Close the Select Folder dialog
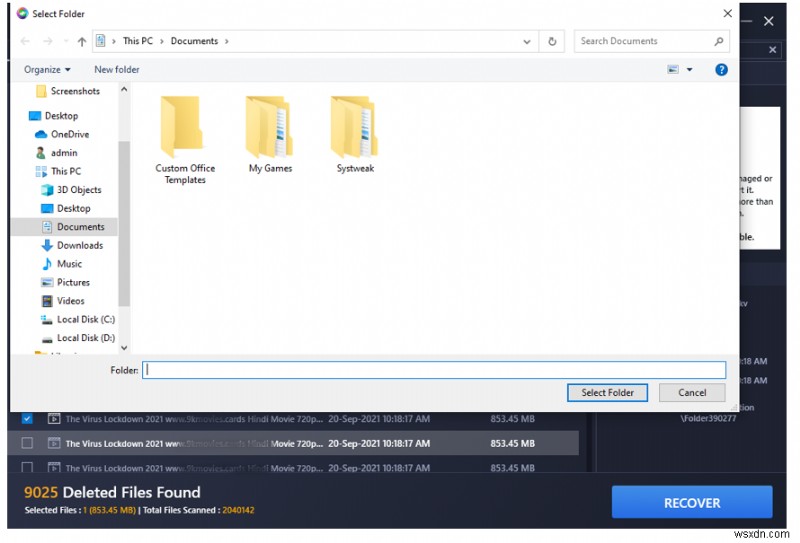This screenshot has width=800, height=543. tap(728, 14)
